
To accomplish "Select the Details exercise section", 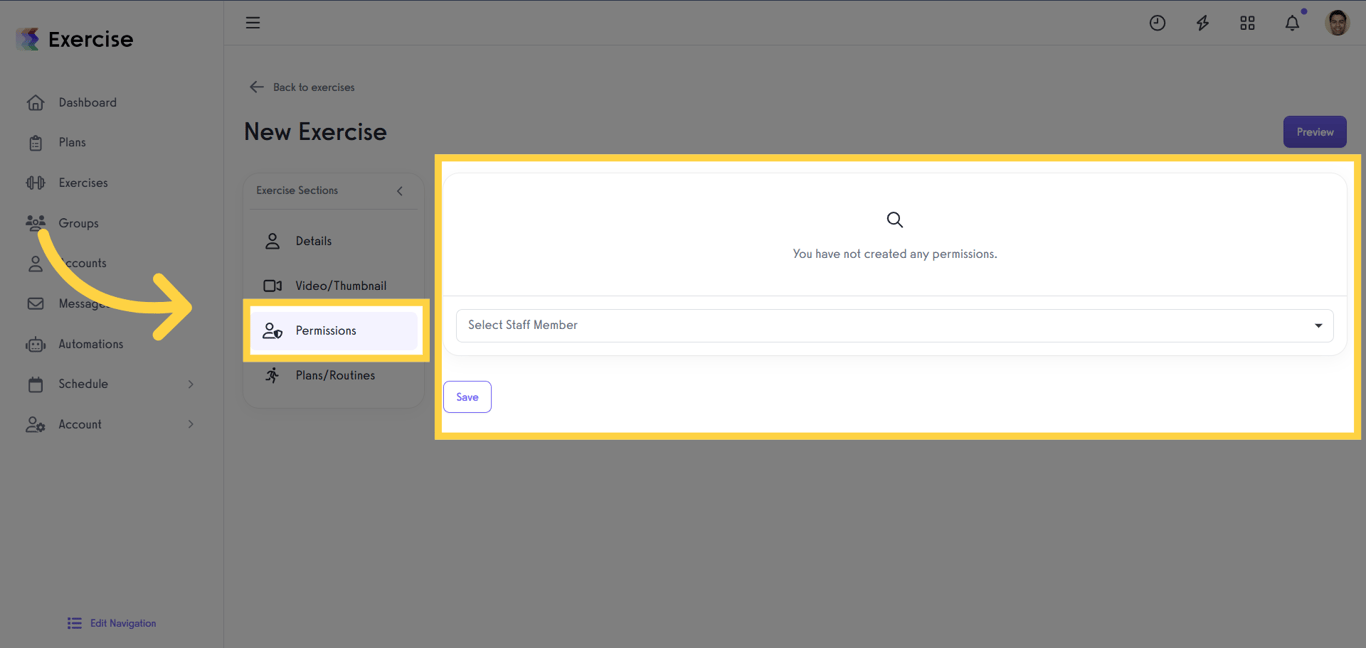I will click(313, 240).
